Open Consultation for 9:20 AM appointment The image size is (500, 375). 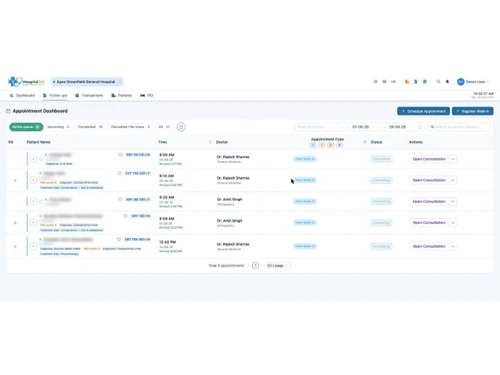[x=429, y=202]
